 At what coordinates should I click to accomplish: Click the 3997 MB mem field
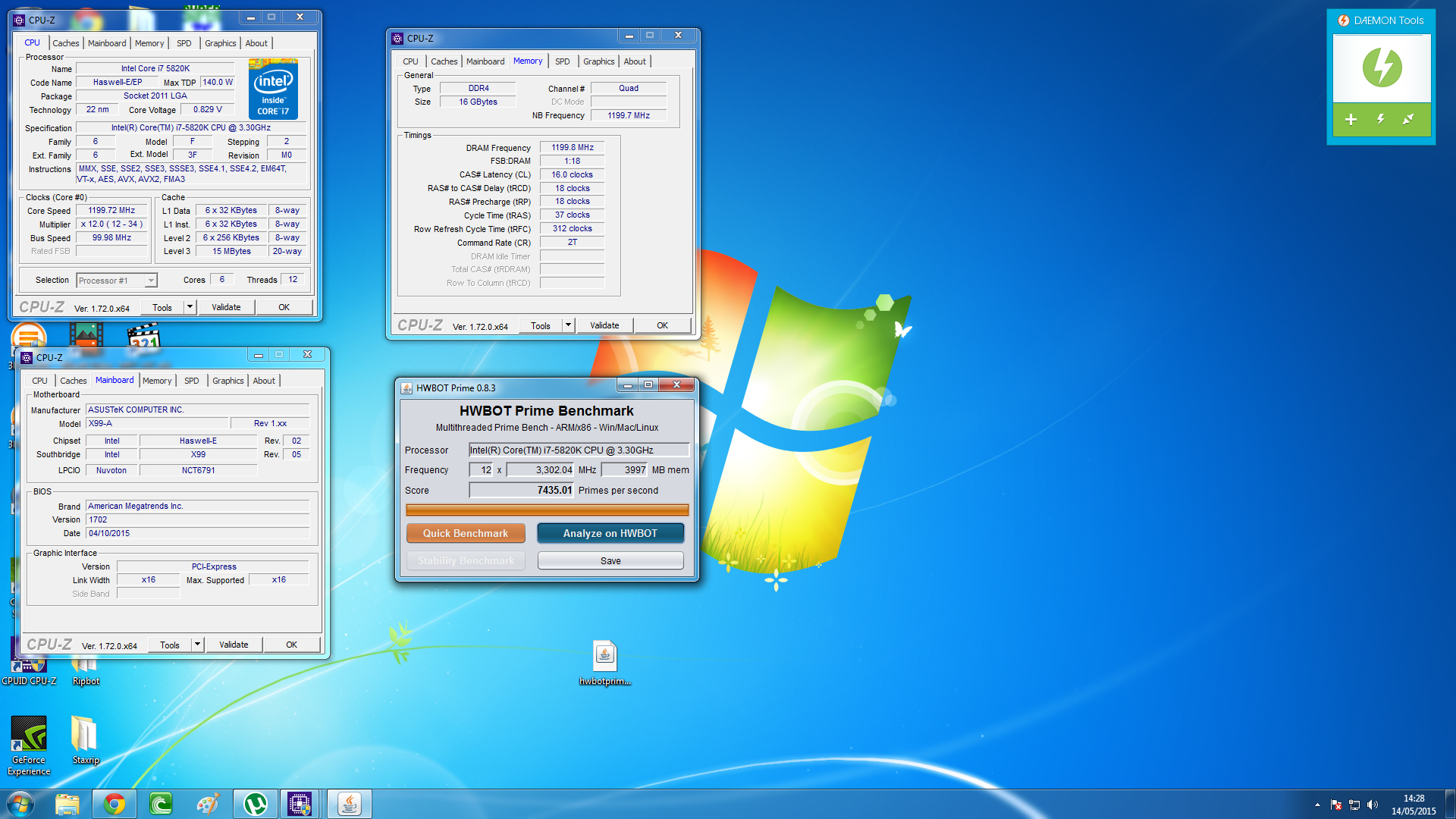(625, 469)
